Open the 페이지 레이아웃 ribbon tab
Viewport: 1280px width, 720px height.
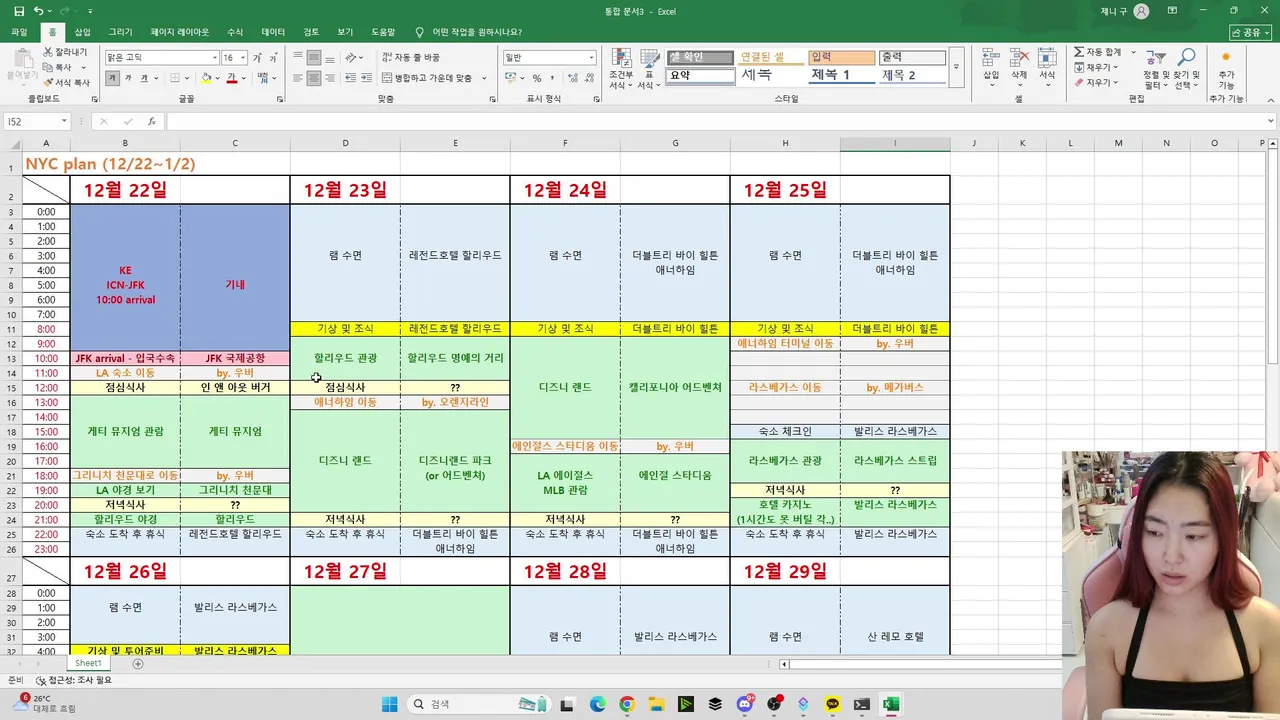[180, 32]
